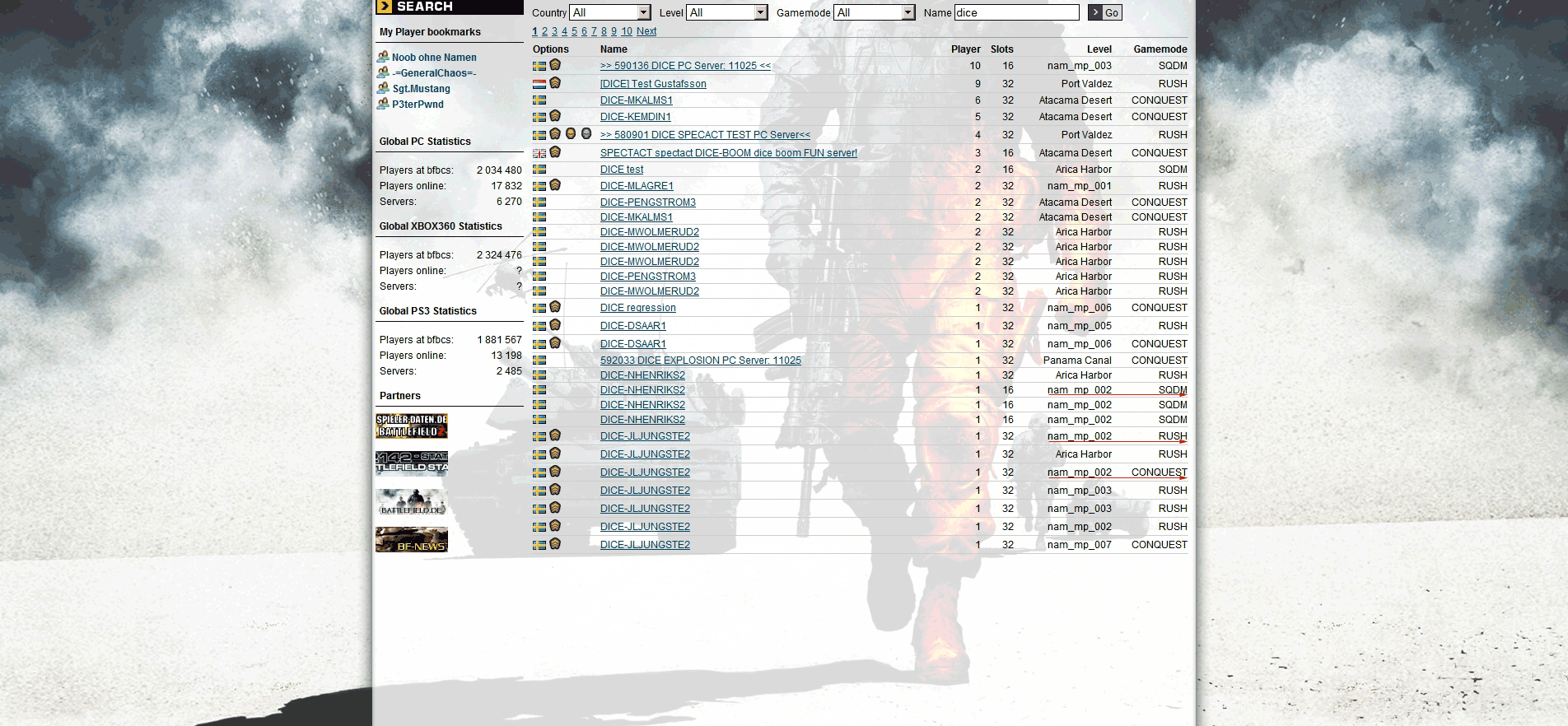Open the DICE regression server link
The height and width of the screenshot is (726, 1568).
(x=638, y=308)
